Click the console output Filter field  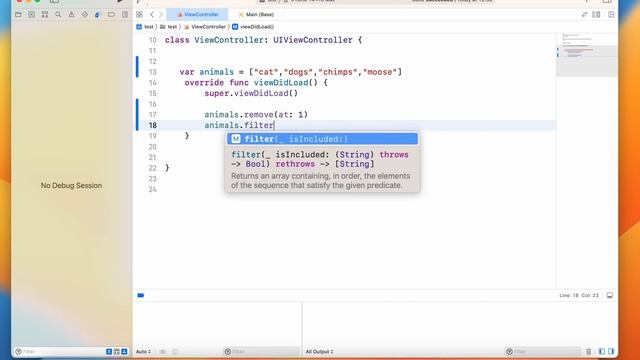[542, 351]
